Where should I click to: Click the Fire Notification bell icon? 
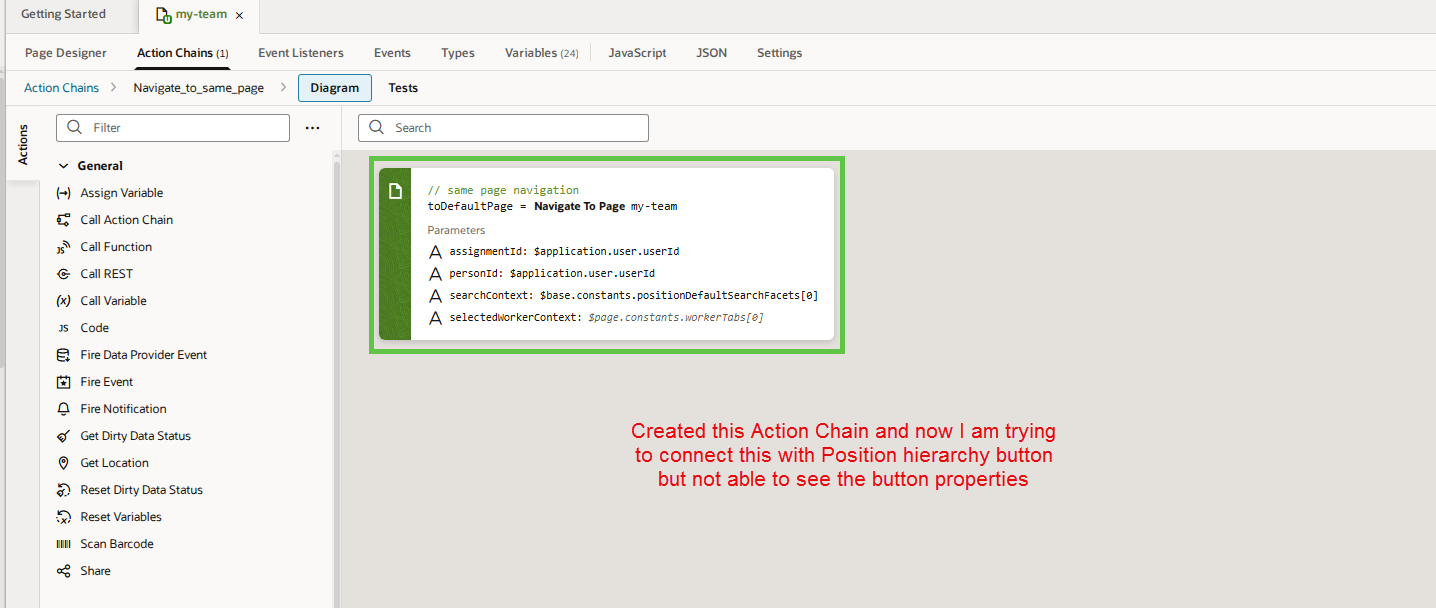click(64, 409)
